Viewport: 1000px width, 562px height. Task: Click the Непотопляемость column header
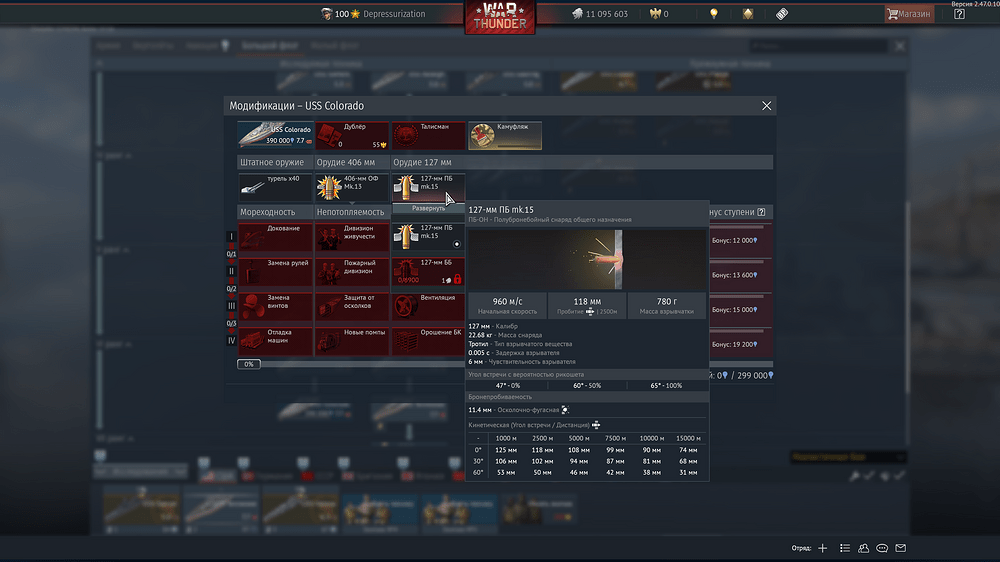coord(351,212)
